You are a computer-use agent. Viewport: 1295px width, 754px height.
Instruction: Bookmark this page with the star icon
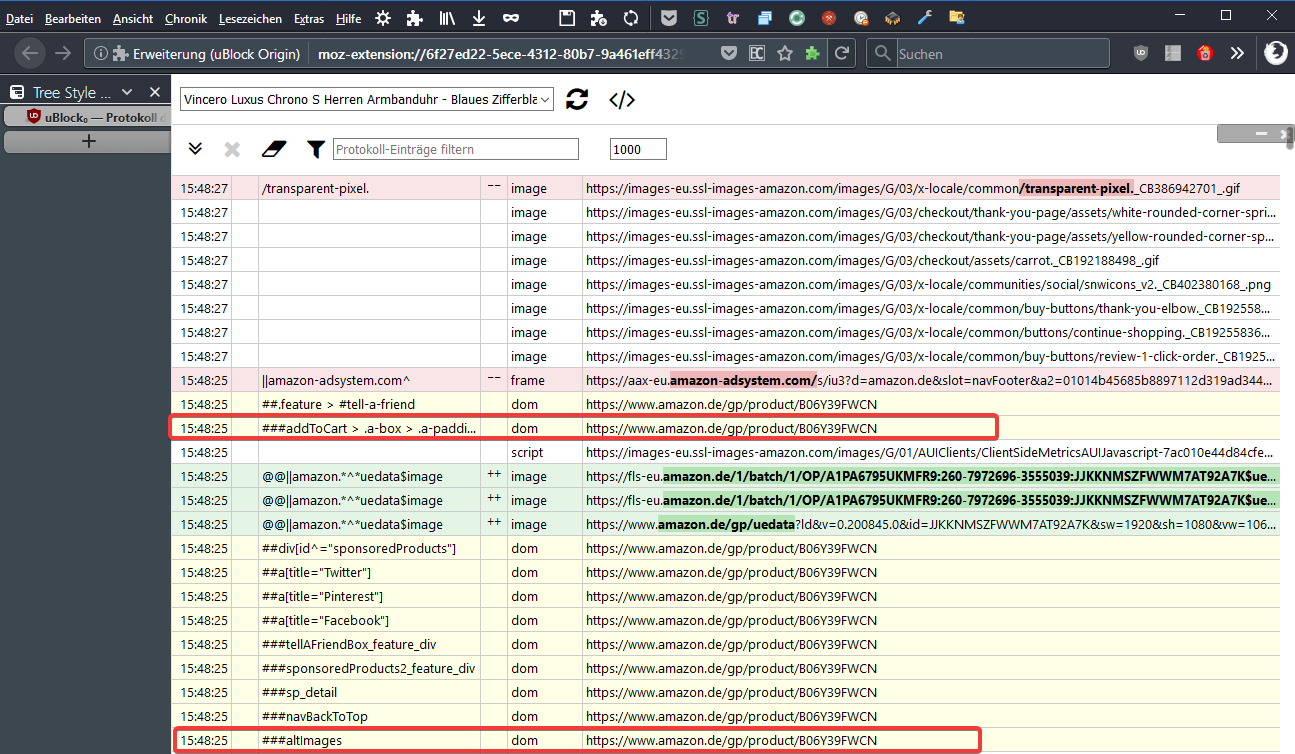pos(785,54)
